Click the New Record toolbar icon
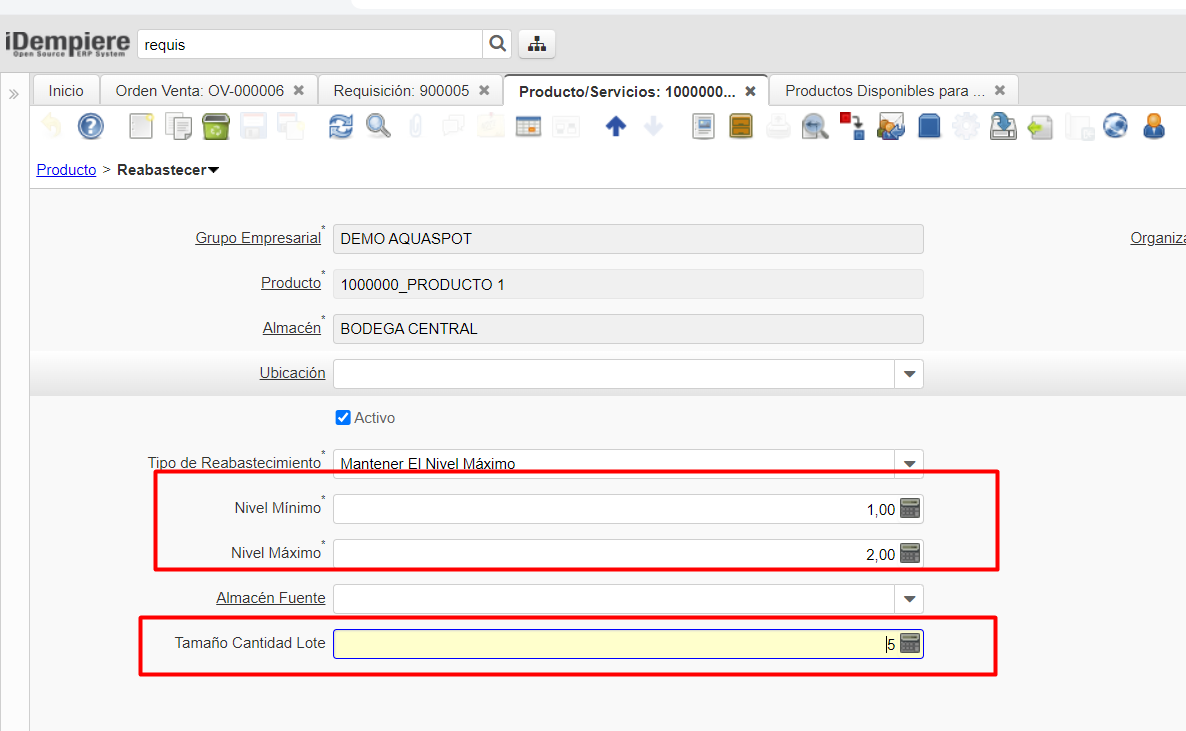1186x731 pixels. point(142,126)
